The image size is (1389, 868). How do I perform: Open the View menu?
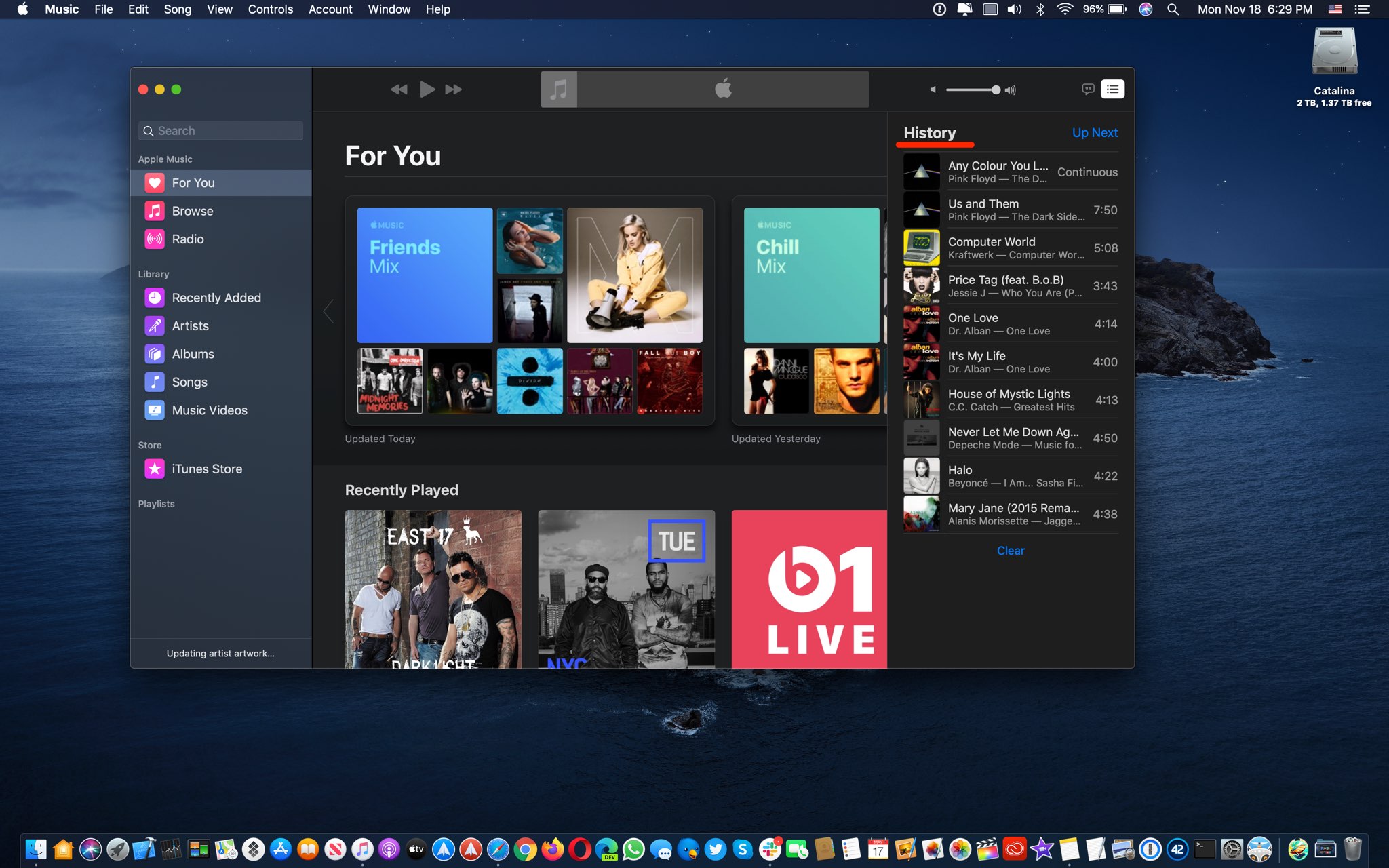click(x=220, y=9)
